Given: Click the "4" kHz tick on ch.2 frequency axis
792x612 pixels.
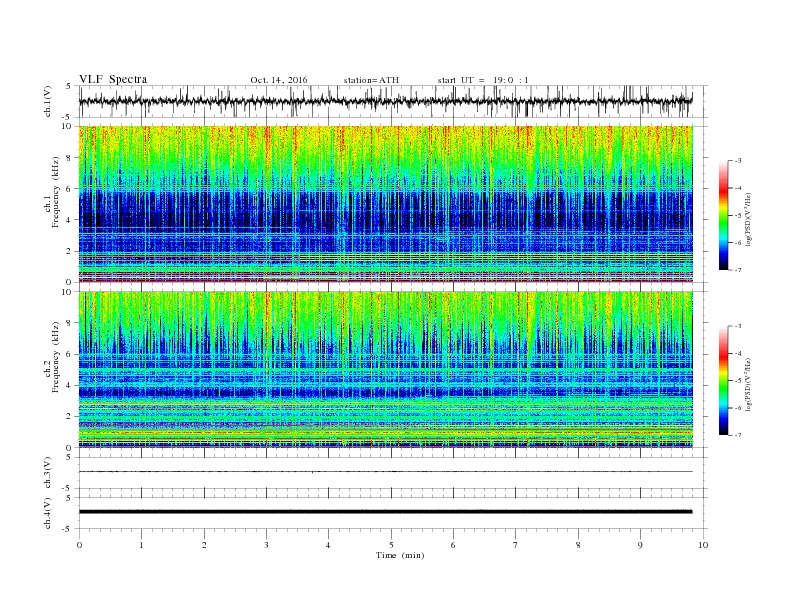Looking at the screenshot, I should (x=69, y=385).
